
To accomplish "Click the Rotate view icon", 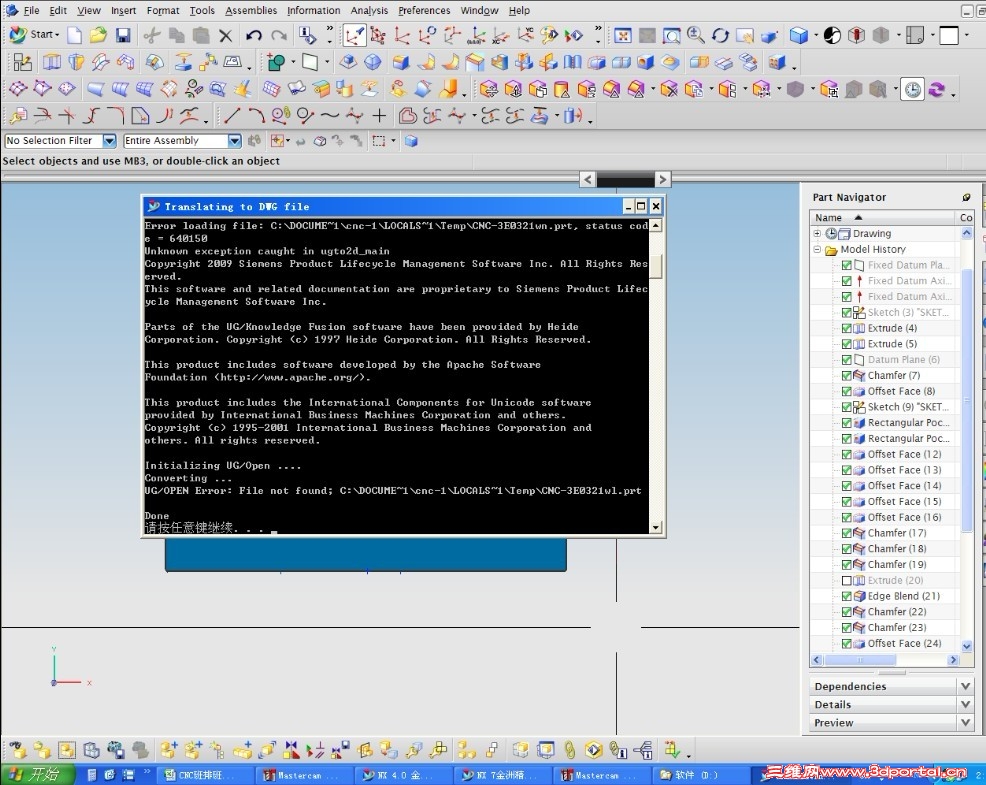I will click(720, 36).
